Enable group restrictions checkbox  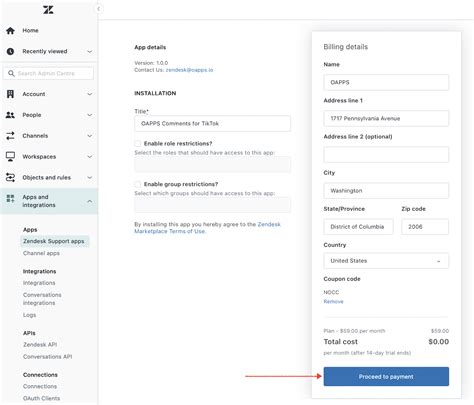coord(138,184)
